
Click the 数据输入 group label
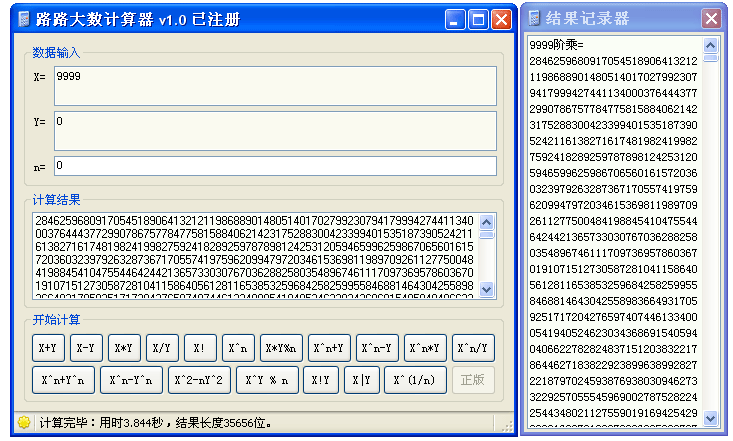pos(56,53)
